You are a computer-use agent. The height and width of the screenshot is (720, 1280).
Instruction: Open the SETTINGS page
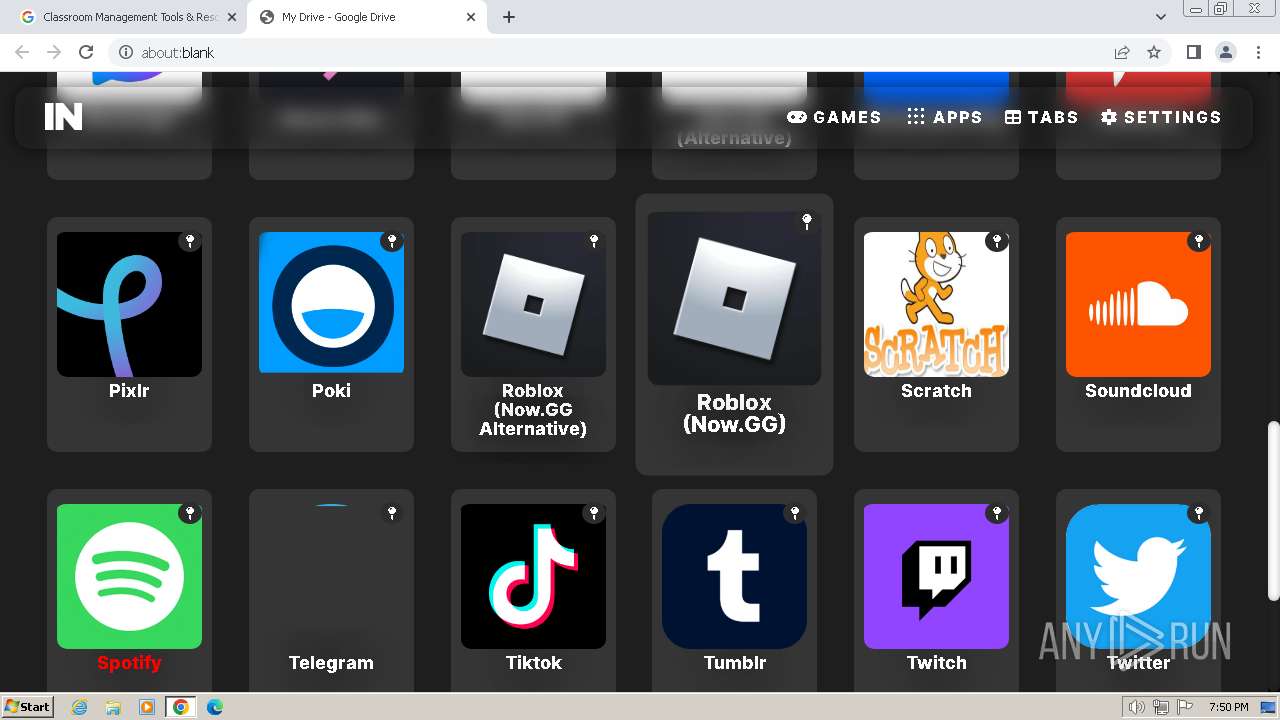click(x=1161, y=117)
